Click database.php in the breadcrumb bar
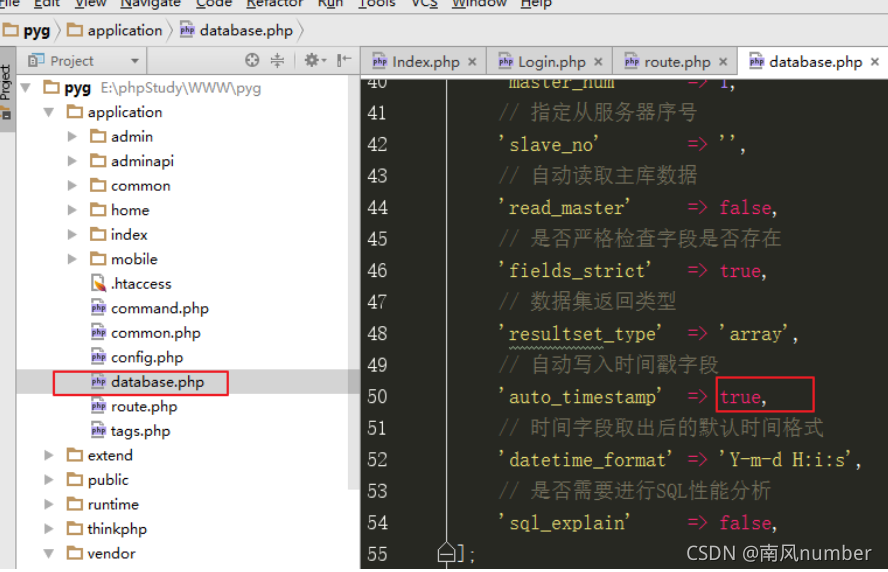 [x=237, y=30]
